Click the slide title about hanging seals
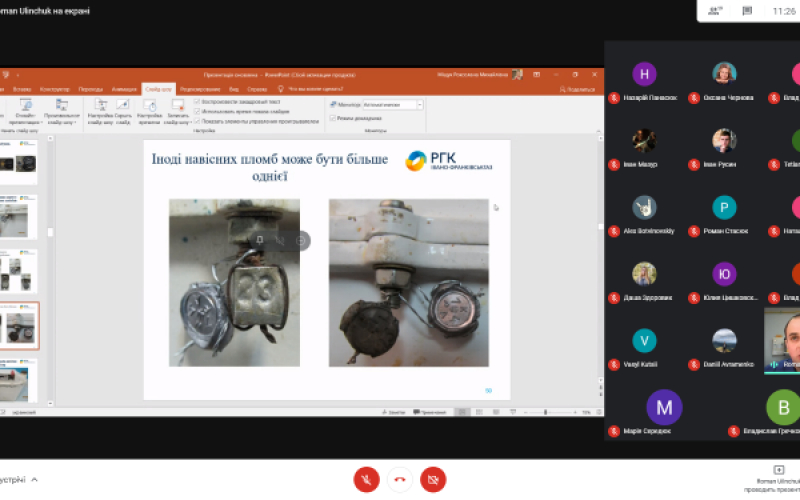 tap(269, 167)
